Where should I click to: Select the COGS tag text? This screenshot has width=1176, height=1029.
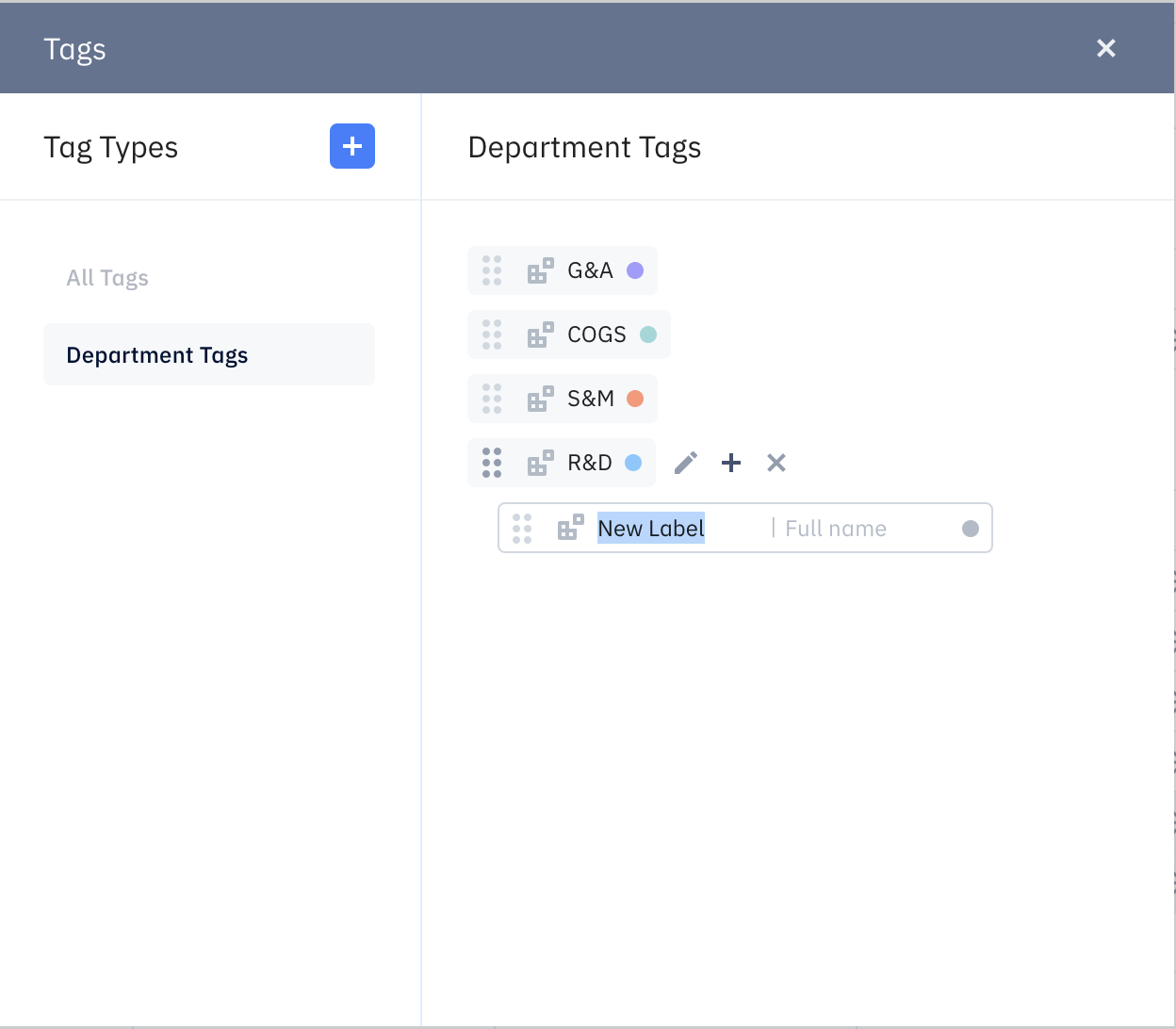(x=597, y=335)
